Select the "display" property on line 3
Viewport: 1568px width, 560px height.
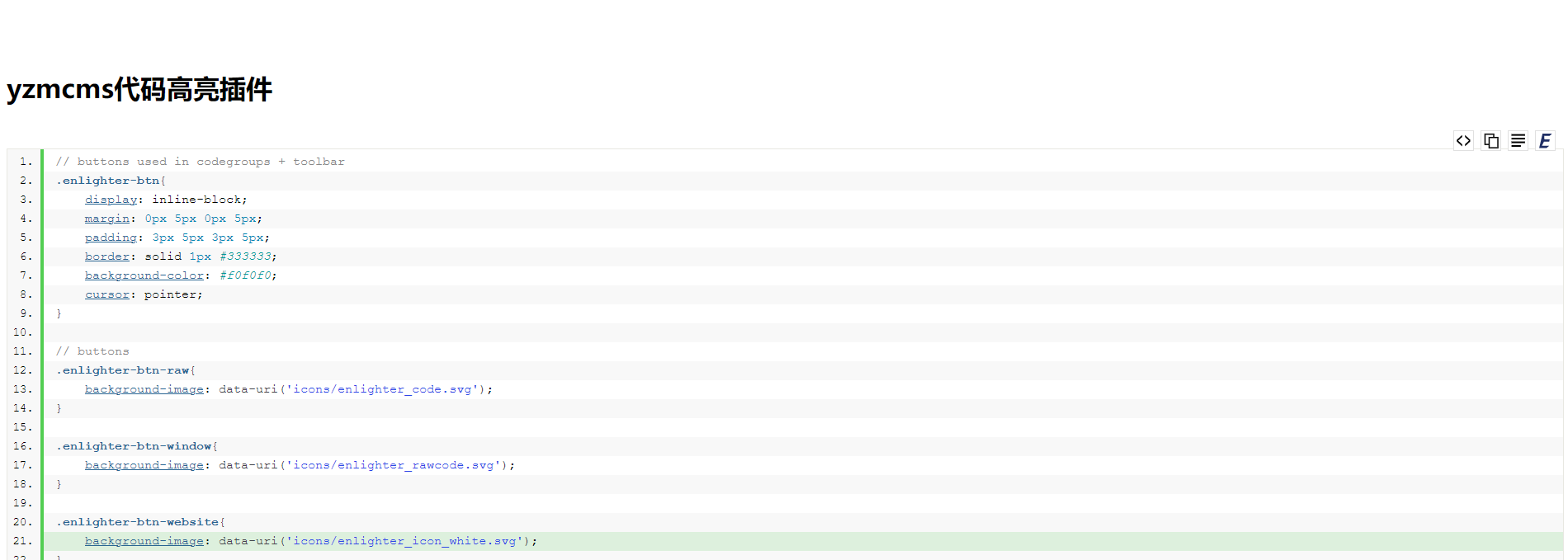click(111, 200)
